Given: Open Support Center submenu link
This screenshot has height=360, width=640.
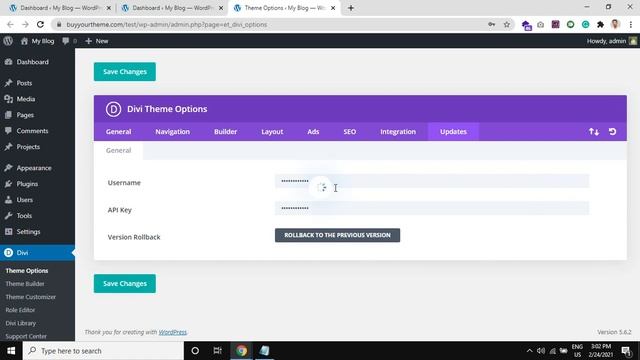Looking at the screenshot, I should click(x=26, y=336).
